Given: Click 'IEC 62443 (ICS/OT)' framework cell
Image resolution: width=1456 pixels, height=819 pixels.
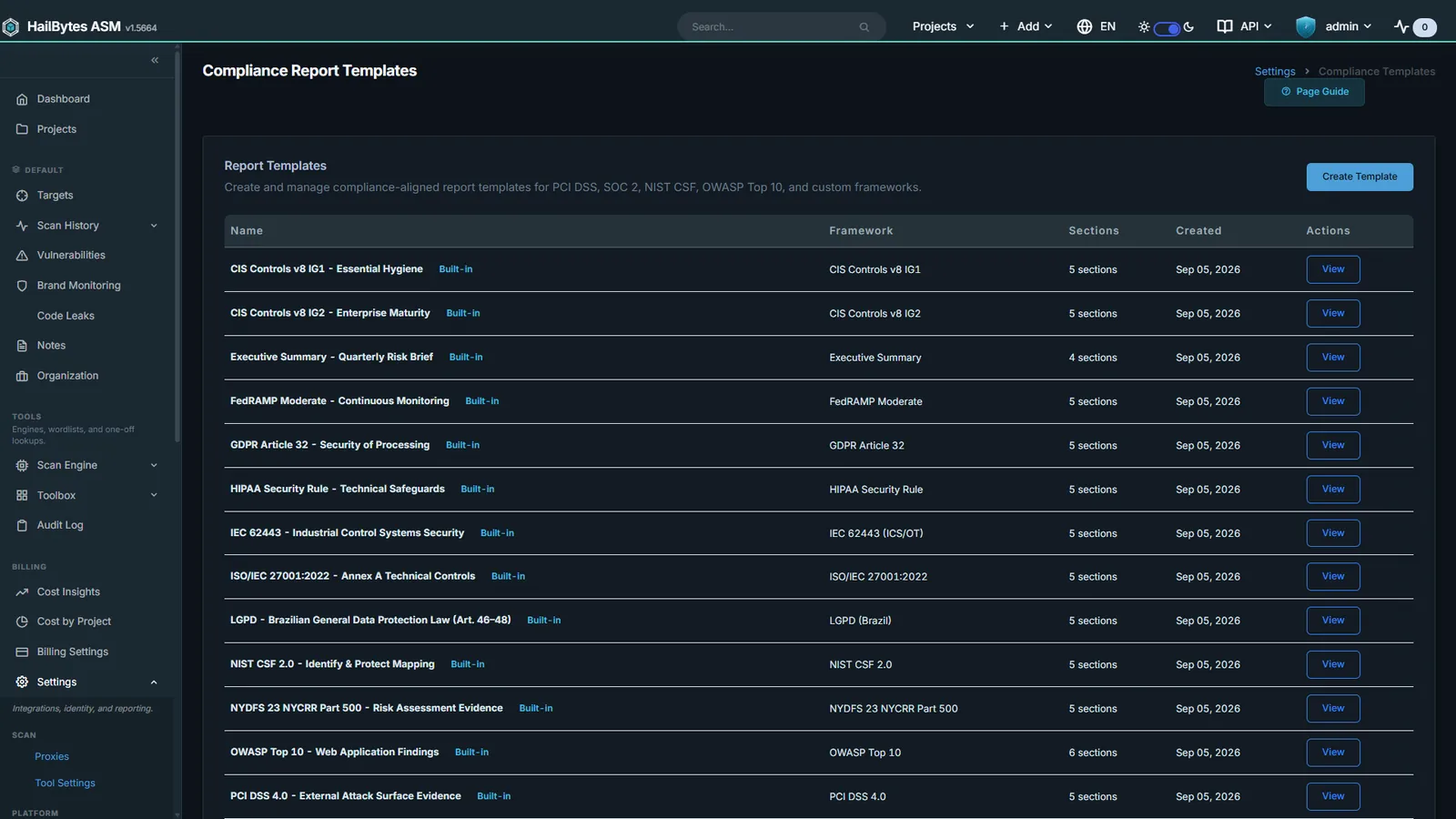Looking at the screenshot, I should click(876, 533).
